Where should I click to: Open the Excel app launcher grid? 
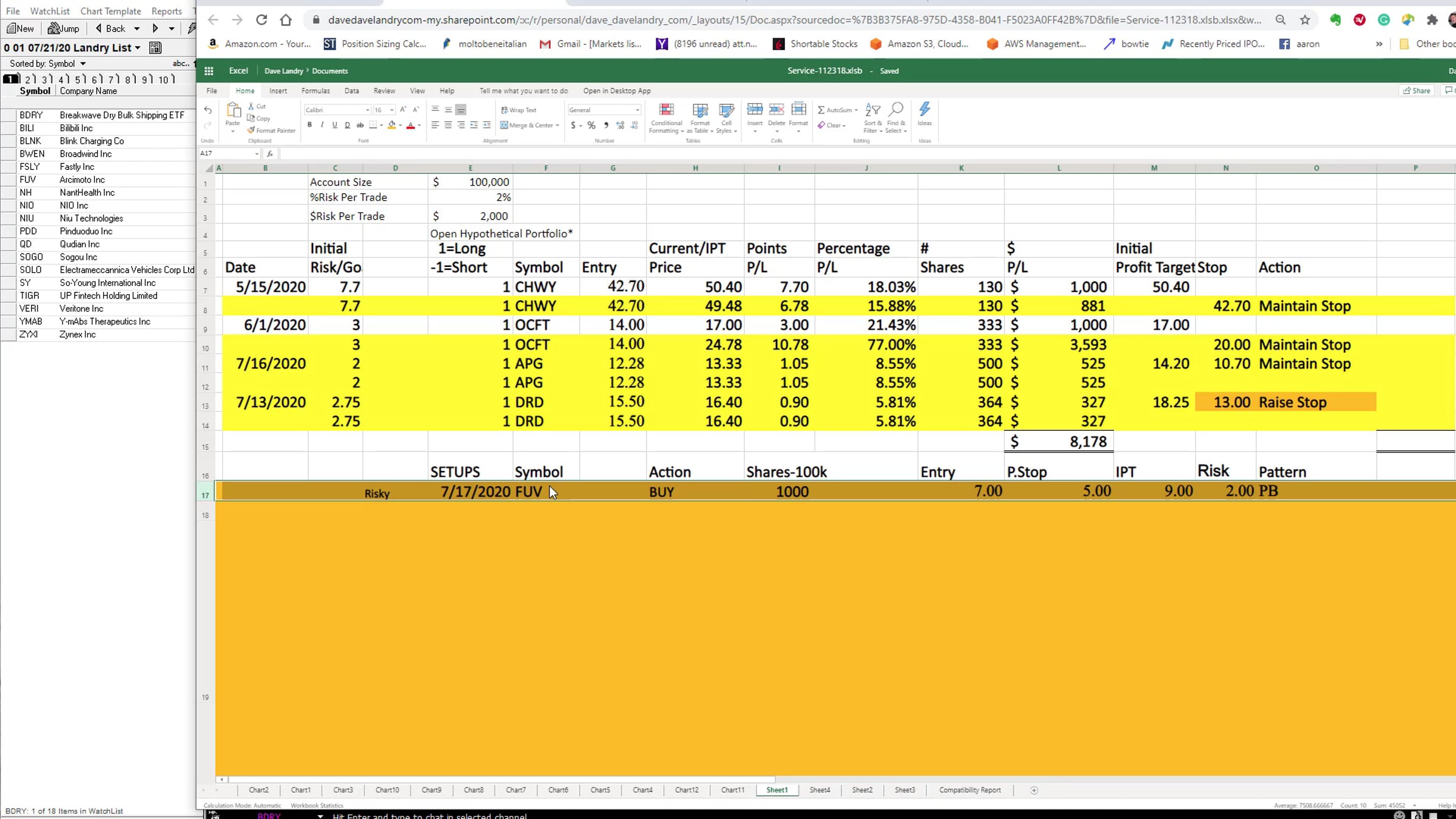[x=209, y=71]
